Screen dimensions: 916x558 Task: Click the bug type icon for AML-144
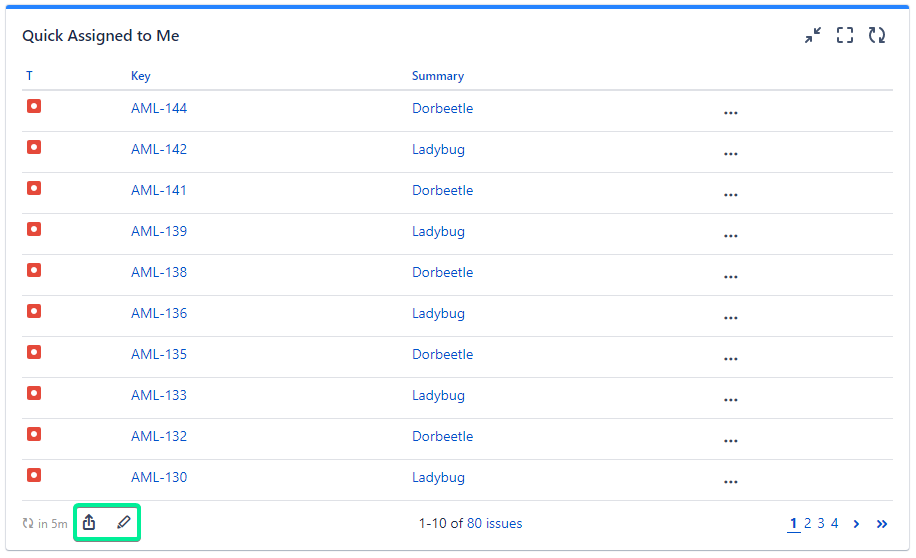[x=34, y=106]
